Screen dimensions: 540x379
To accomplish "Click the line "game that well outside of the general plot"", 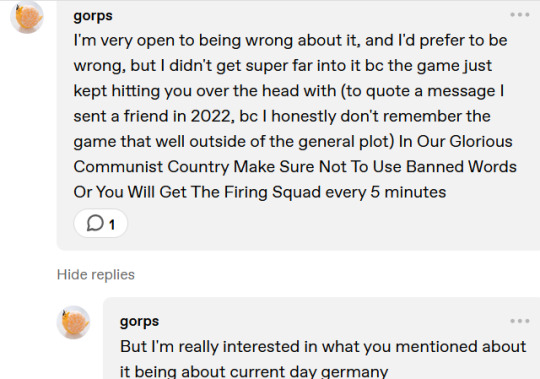I will [x=293, y=141].
